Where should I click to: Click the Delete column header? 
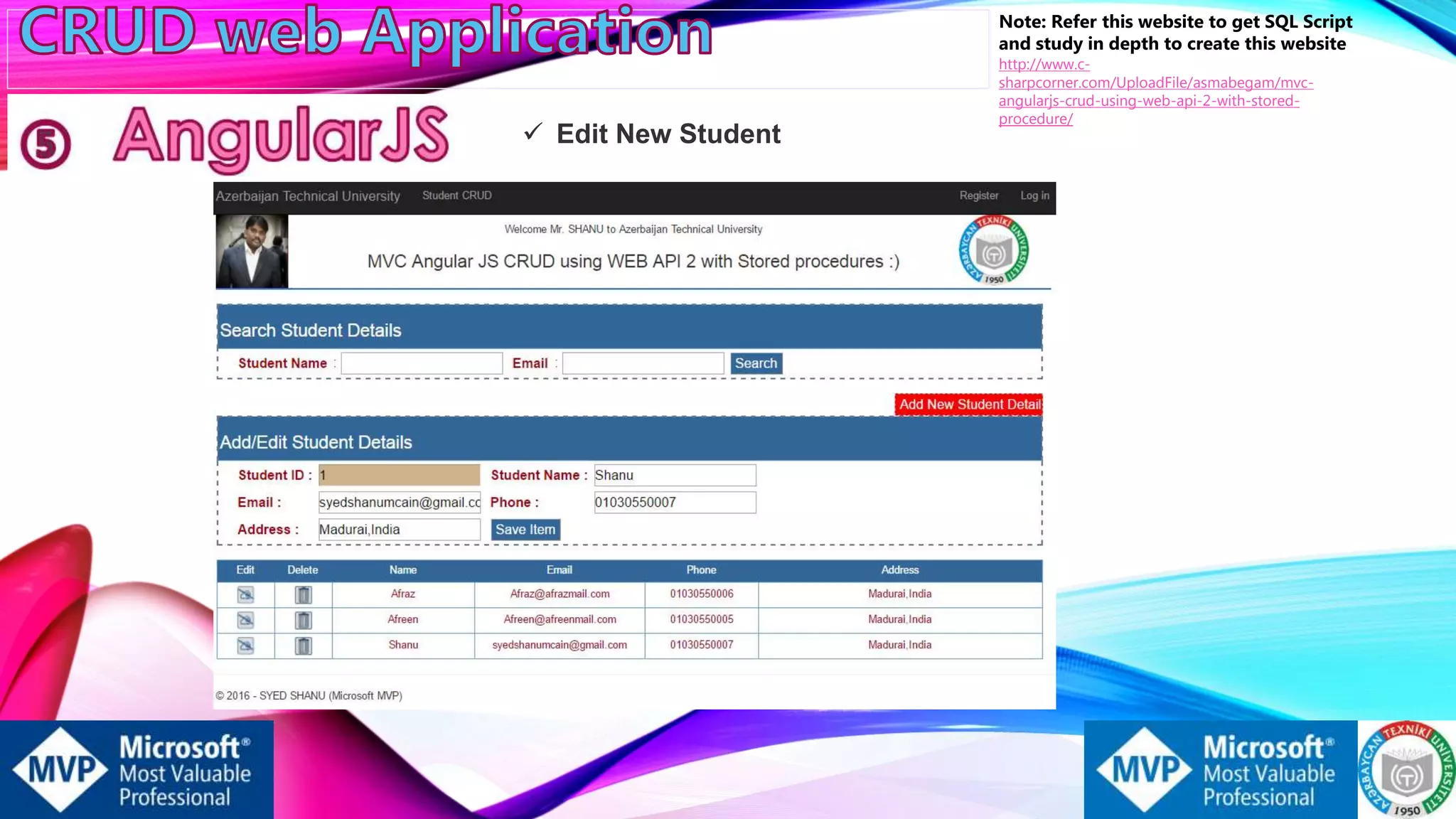[x=303, y=570]
